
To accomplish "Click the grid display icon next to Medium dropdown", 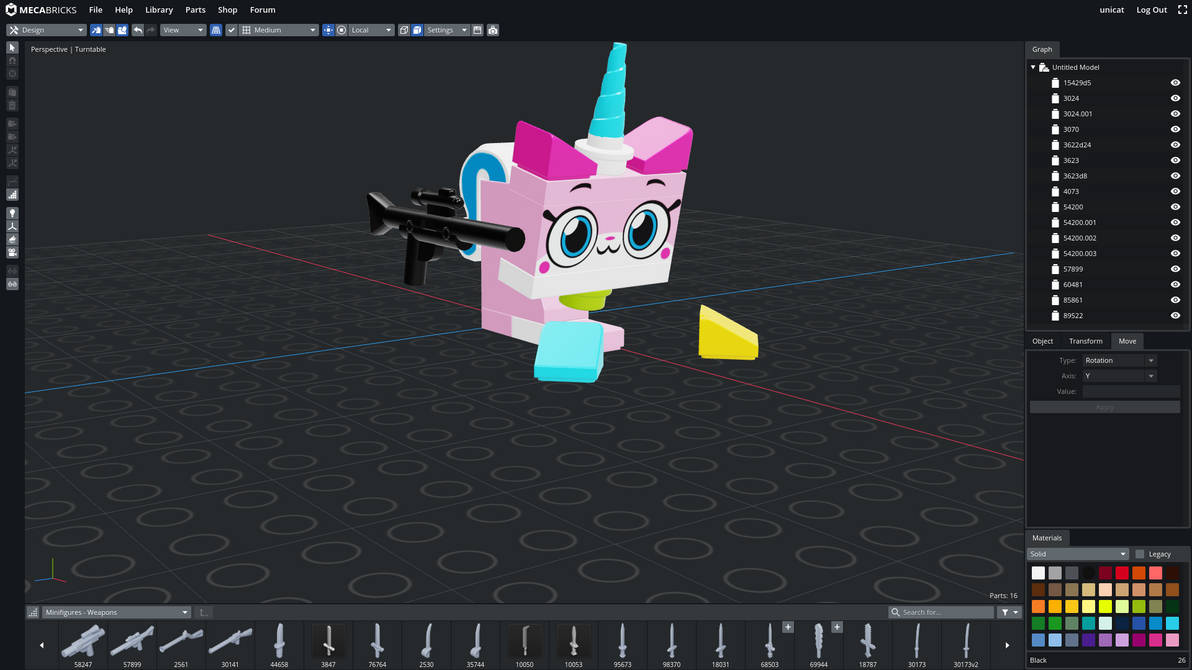I will click(248, 30).
